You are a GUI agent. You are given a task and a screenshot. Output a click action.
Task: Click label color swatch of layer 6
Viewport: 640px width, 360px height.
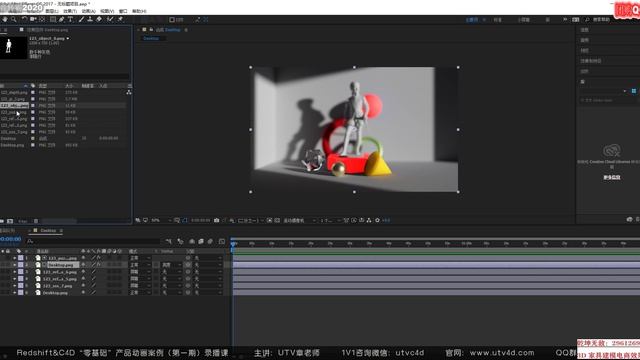click(x=20, y=293)
